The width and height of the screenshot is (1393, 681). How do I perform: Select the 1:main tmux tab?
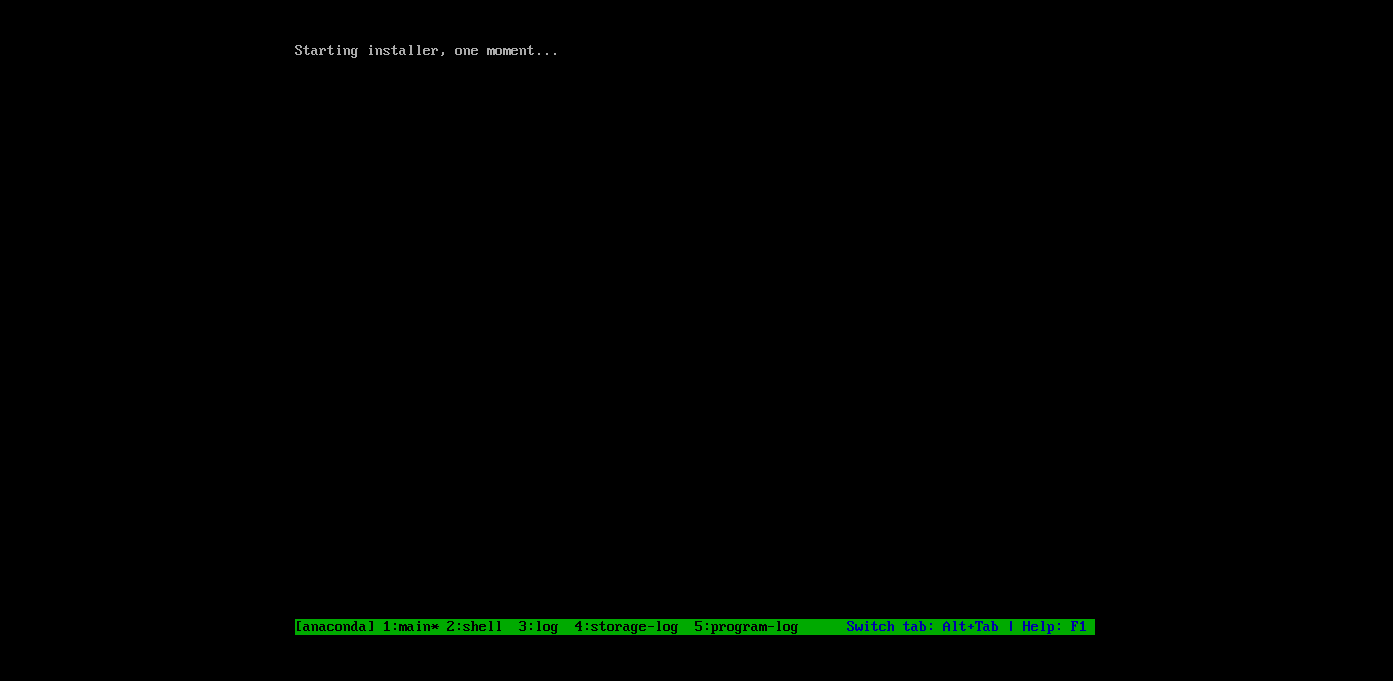[x=410, y=627]
